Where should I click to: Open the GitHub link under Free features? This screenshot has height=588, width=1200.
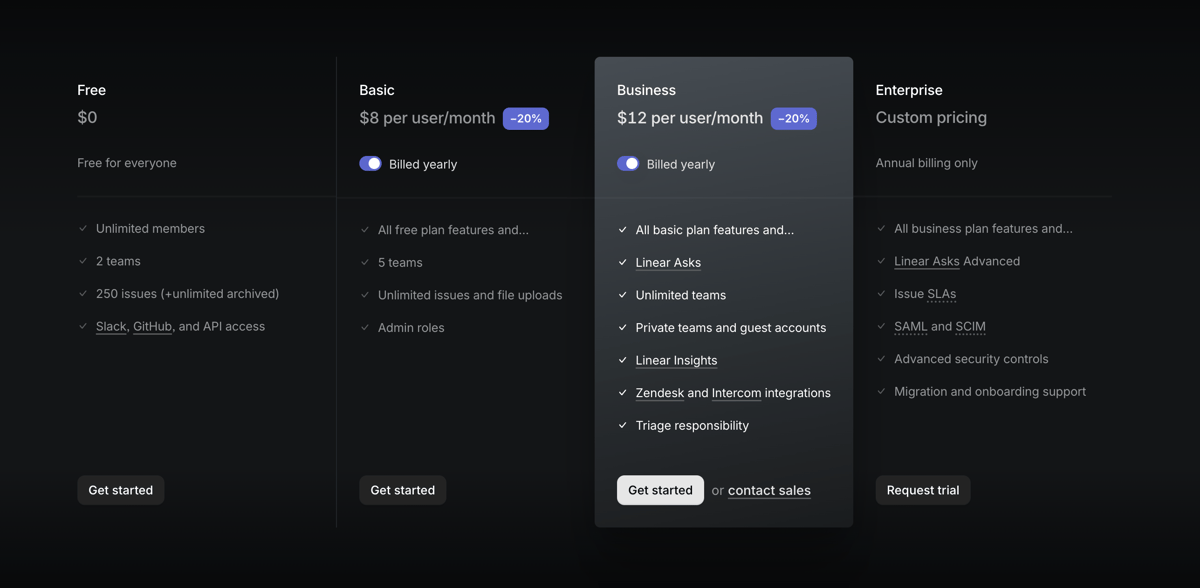[151, 326]
